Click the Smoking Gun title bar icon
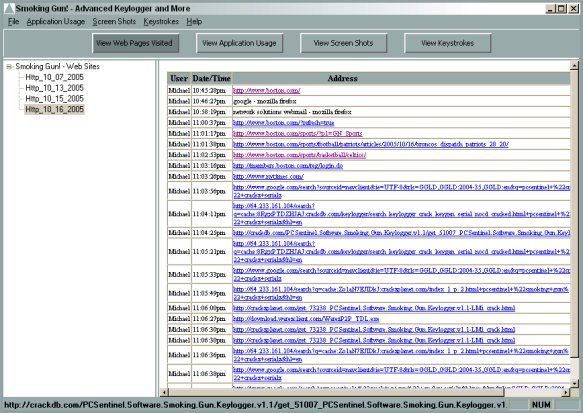The image size is (583, 413). [9, 8]
